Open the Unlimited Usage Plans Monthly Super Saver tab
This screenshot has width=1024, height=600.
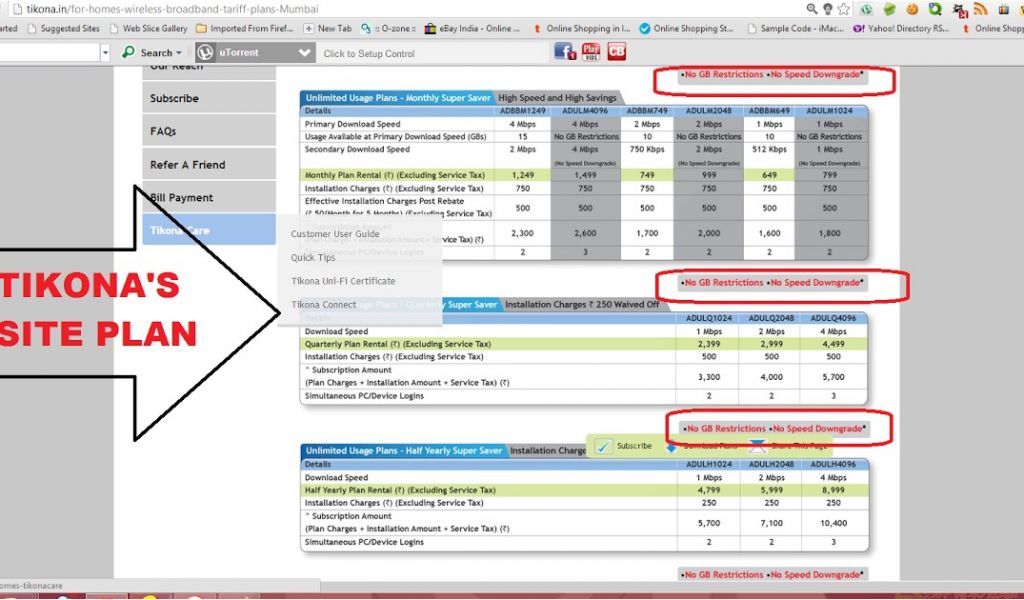[397, 98]
